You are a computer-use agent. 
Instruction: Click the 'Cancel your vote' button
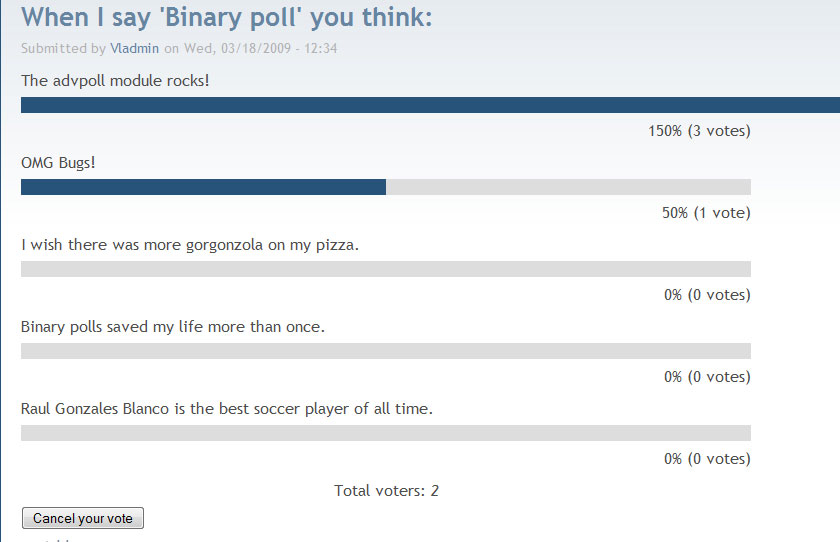(x=83, y=518)
